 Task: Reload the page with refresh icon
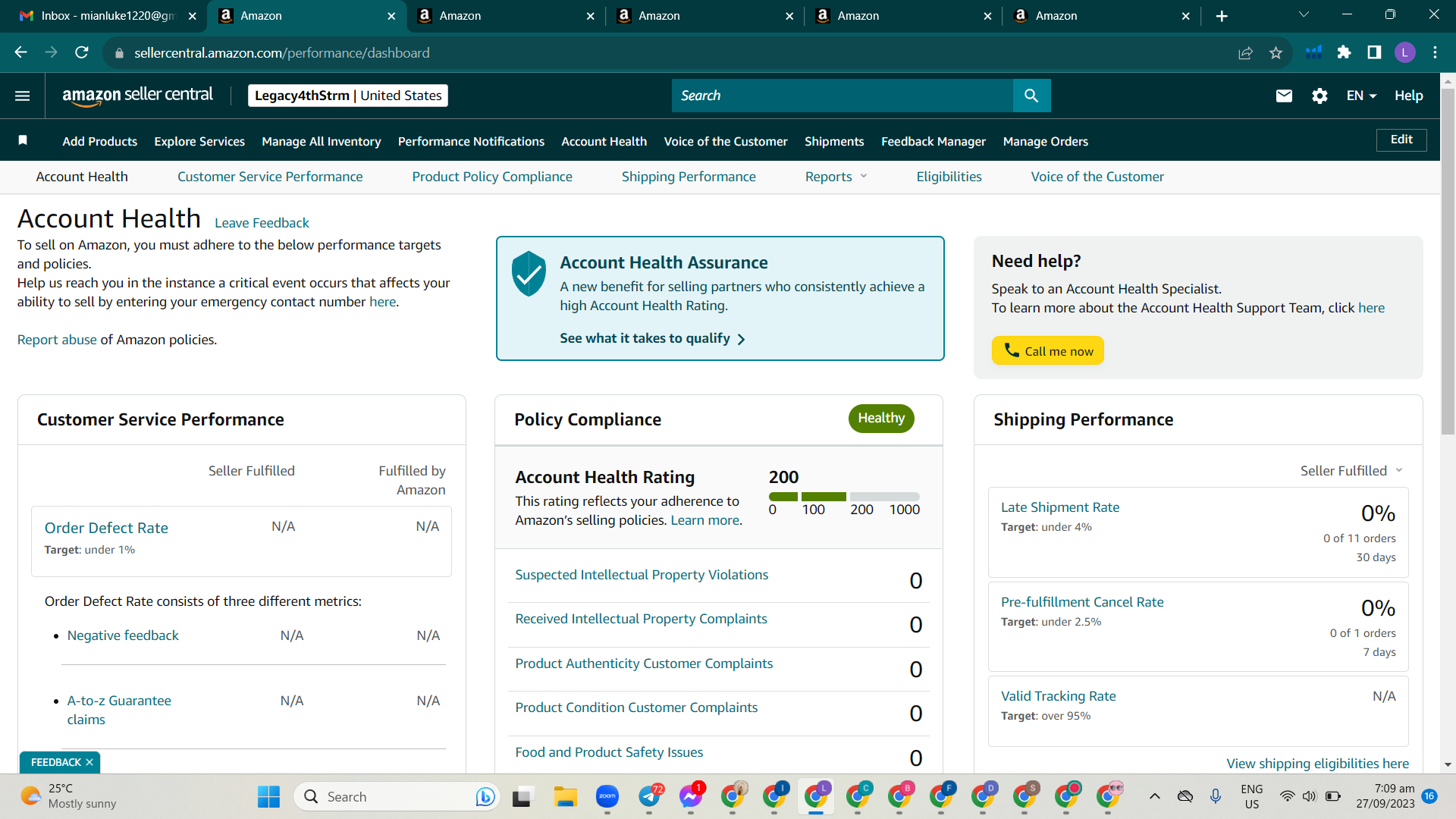tap(82, 52)
